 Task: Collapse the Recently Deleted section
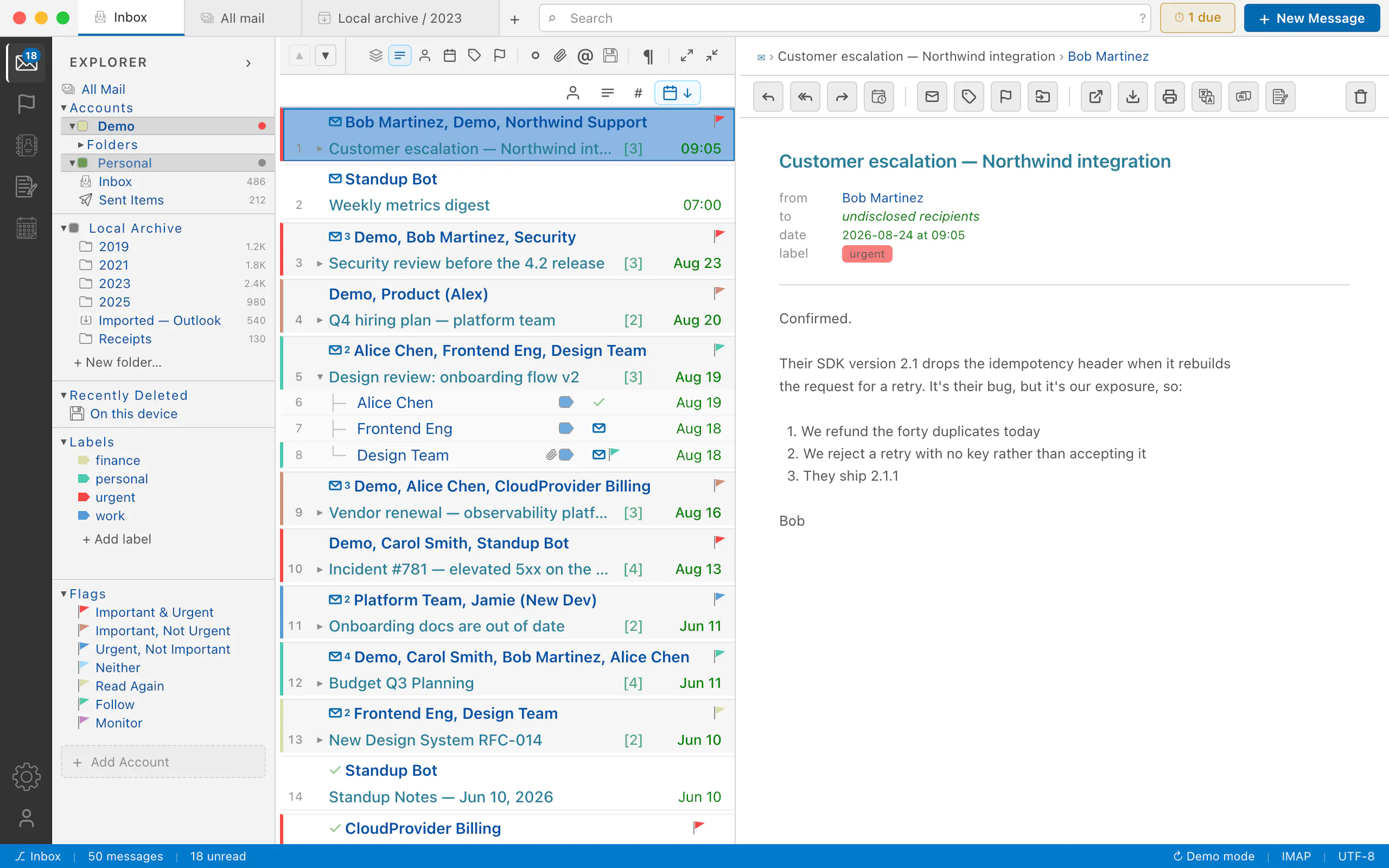(x=63, y=395)
